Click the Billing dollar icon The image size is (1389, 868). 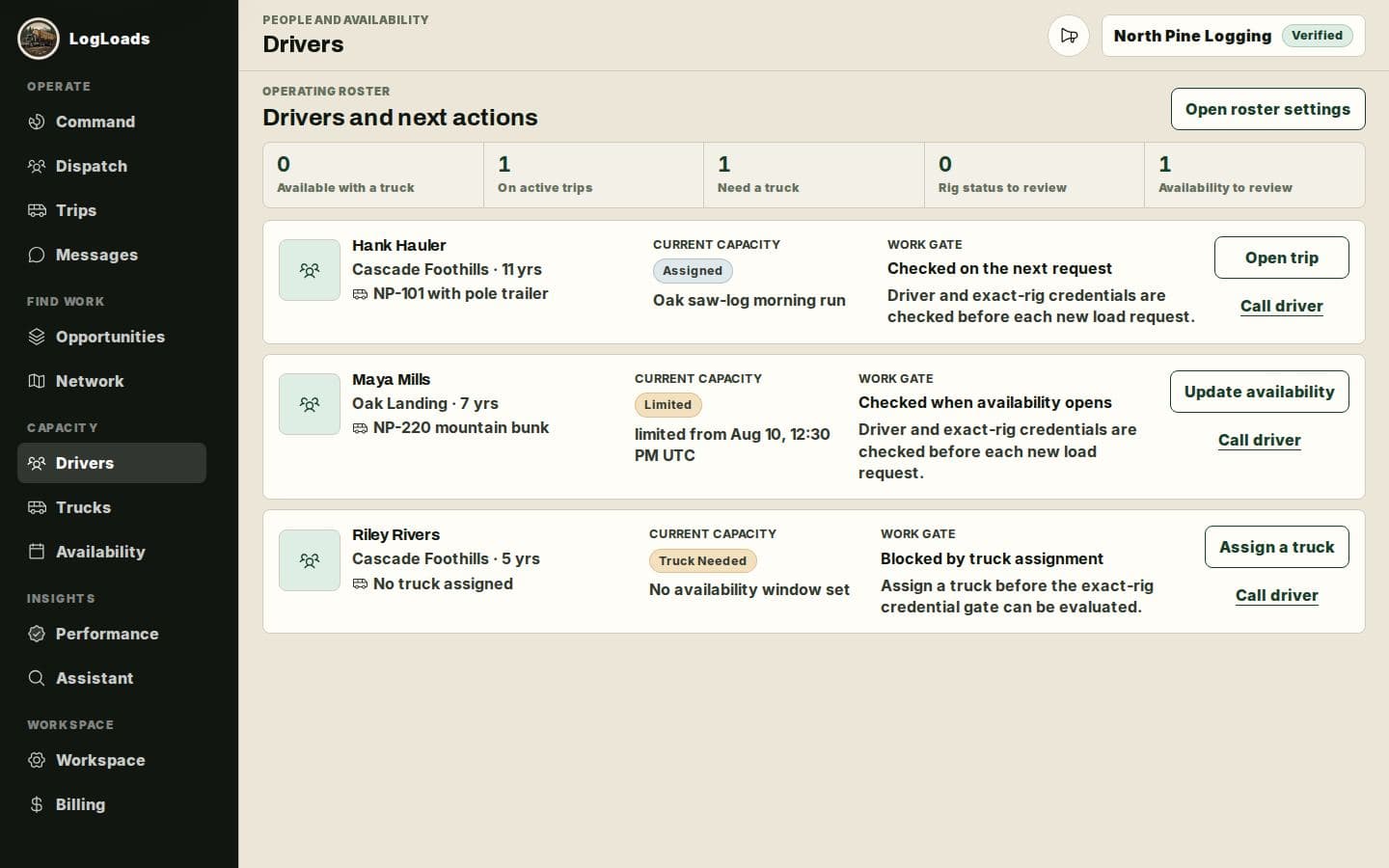pos(37,804)
